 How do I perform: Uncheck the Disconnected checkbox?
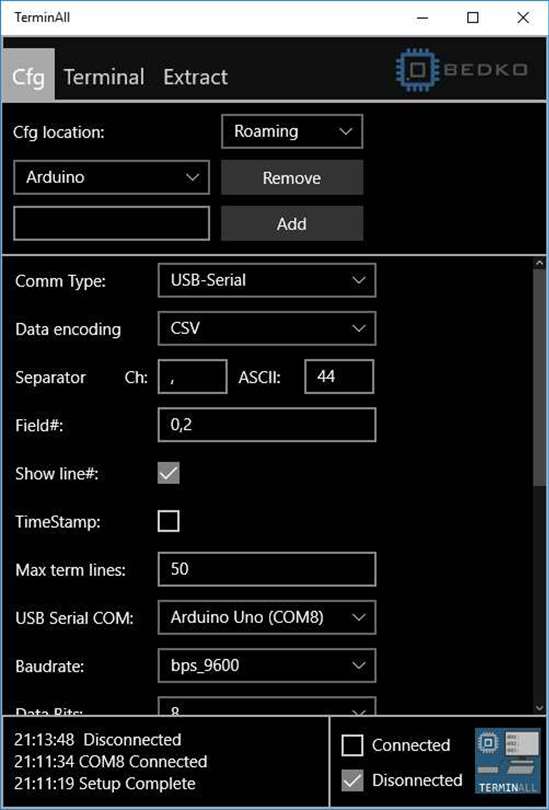click(352, 780)
